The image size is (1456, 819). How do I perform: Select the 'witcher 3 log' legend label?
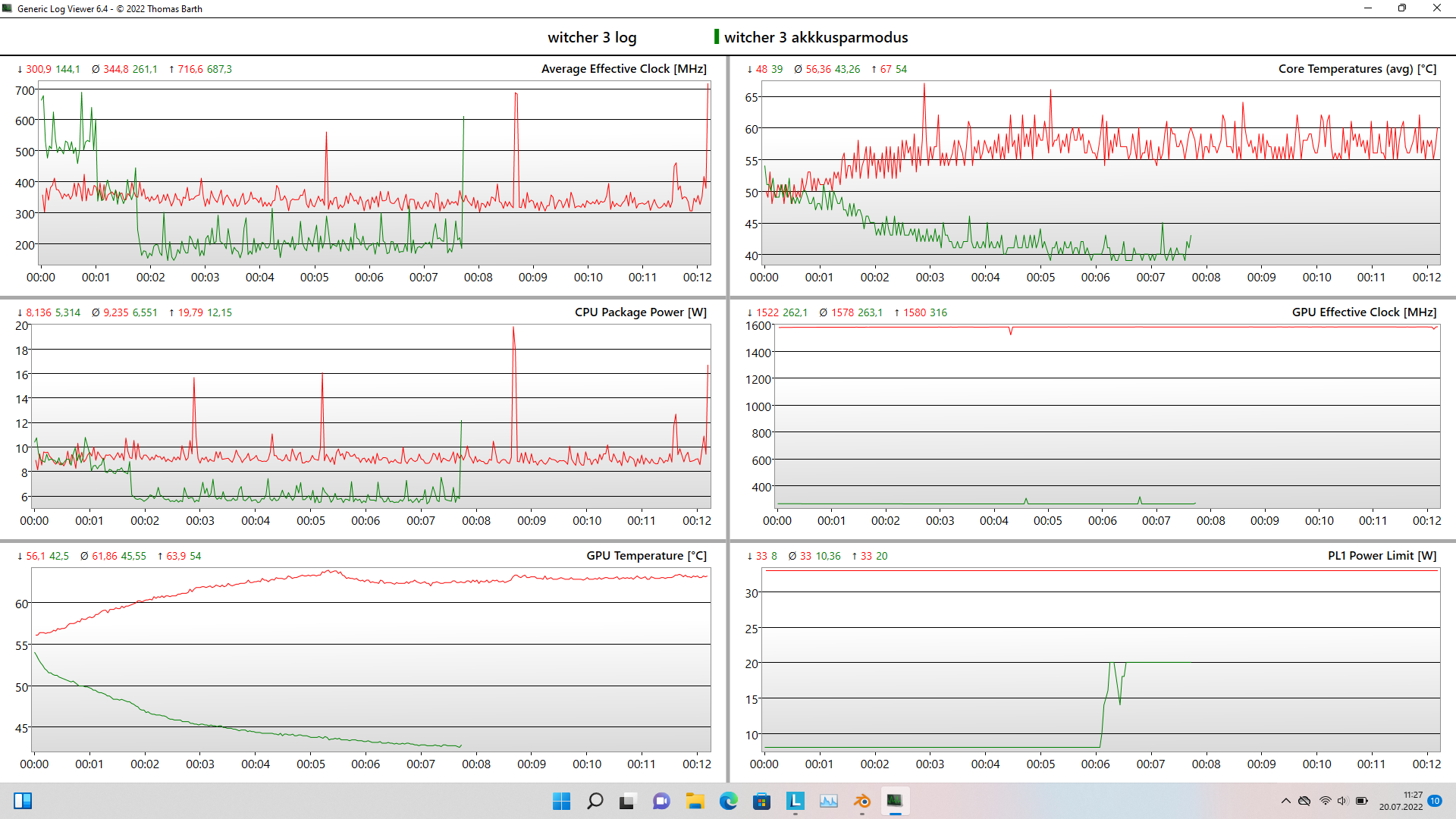(591, 37)
